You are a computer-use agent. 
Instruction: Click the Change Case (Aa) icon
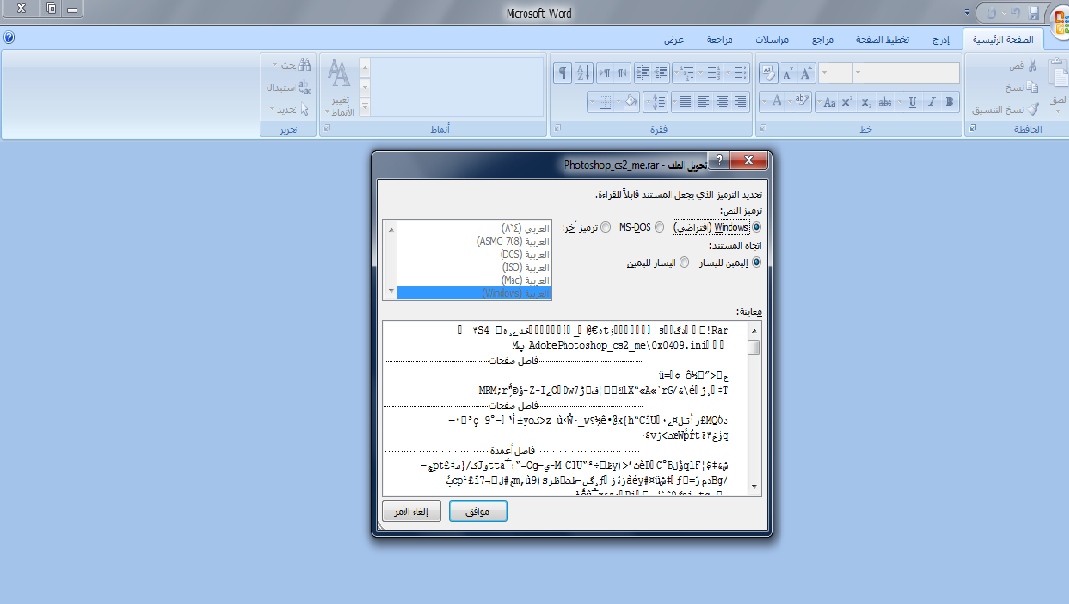tap(828, 102)
